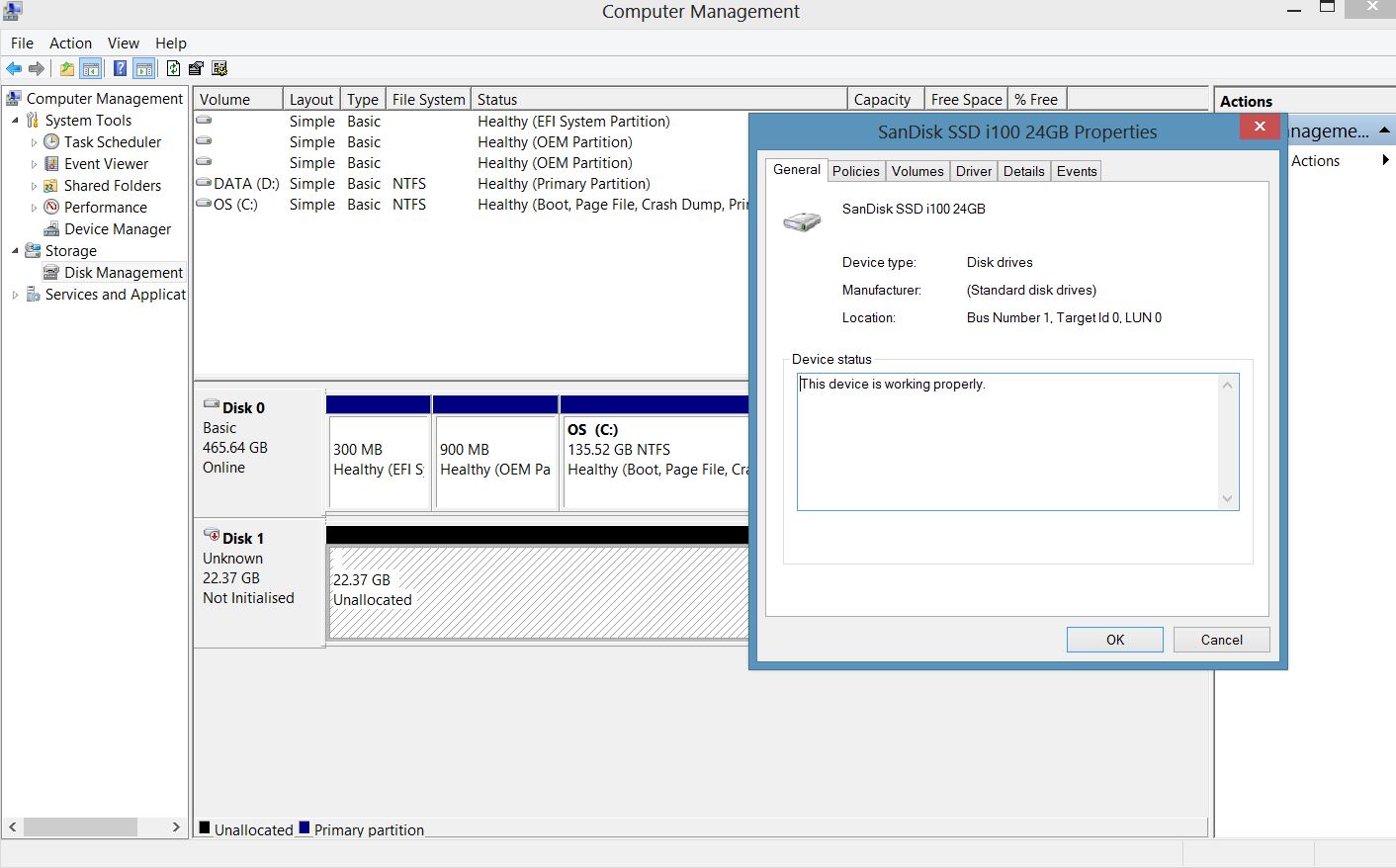The image size is (1396, 868).
Task: Click the Device Manager icon in tree
Action: (x=51, y=228)
